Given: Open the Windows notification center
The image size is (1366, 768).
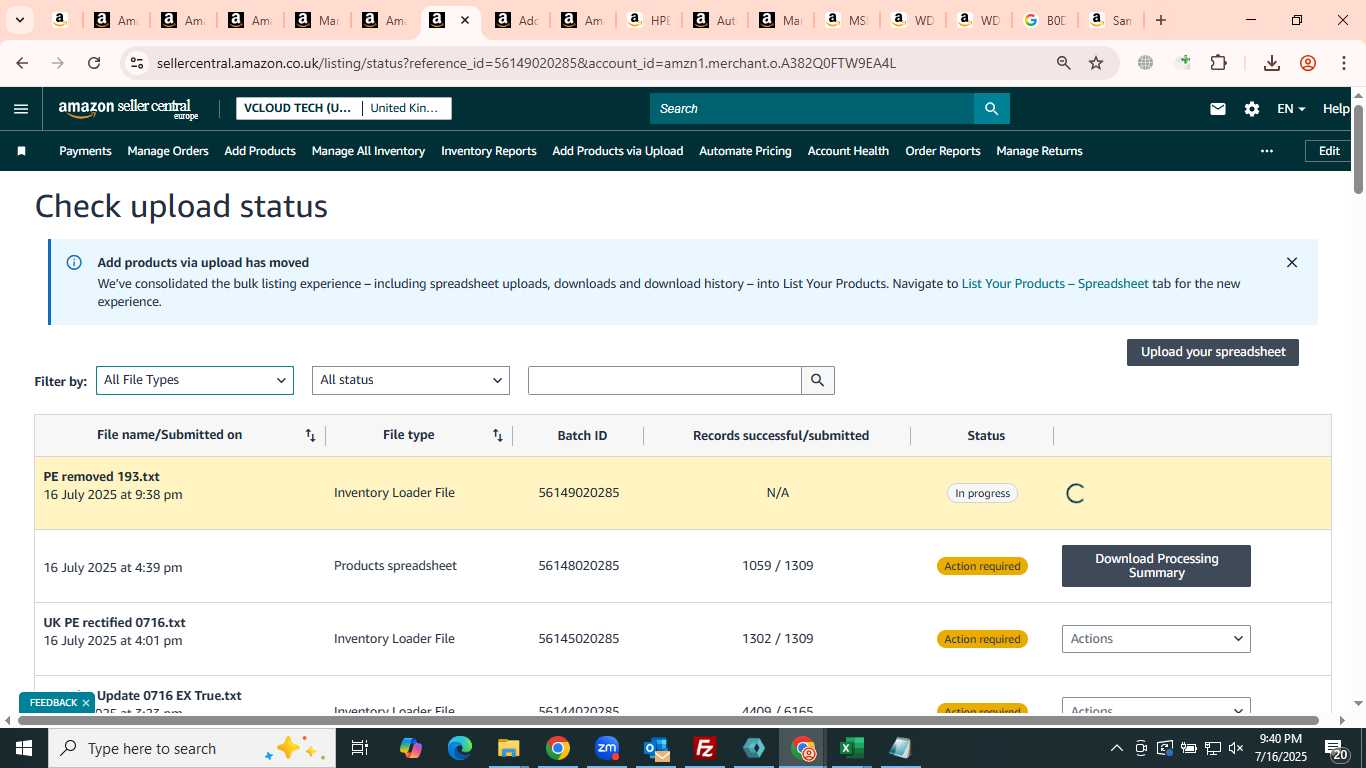Looking at the screenshot, I should click(1337, 748).
